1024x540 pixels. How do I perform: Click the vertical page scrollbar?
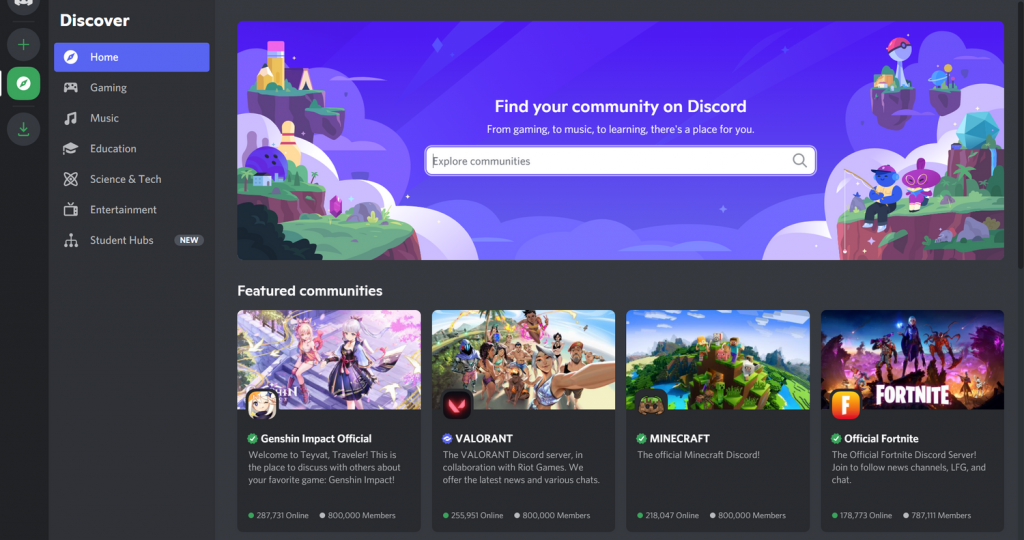point(1021,134)
